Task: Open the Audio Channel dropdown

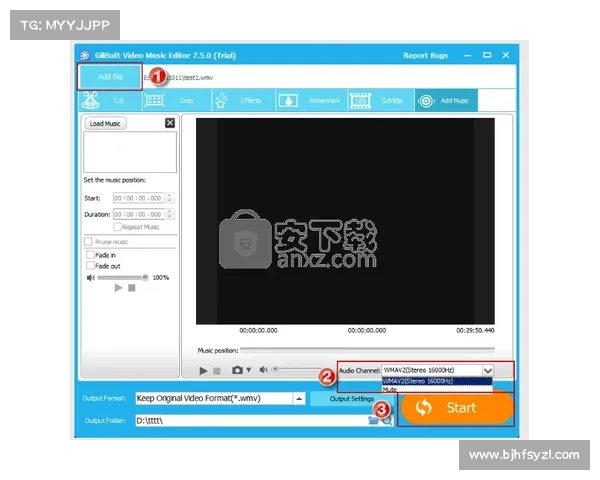Action: coord(488,371)
